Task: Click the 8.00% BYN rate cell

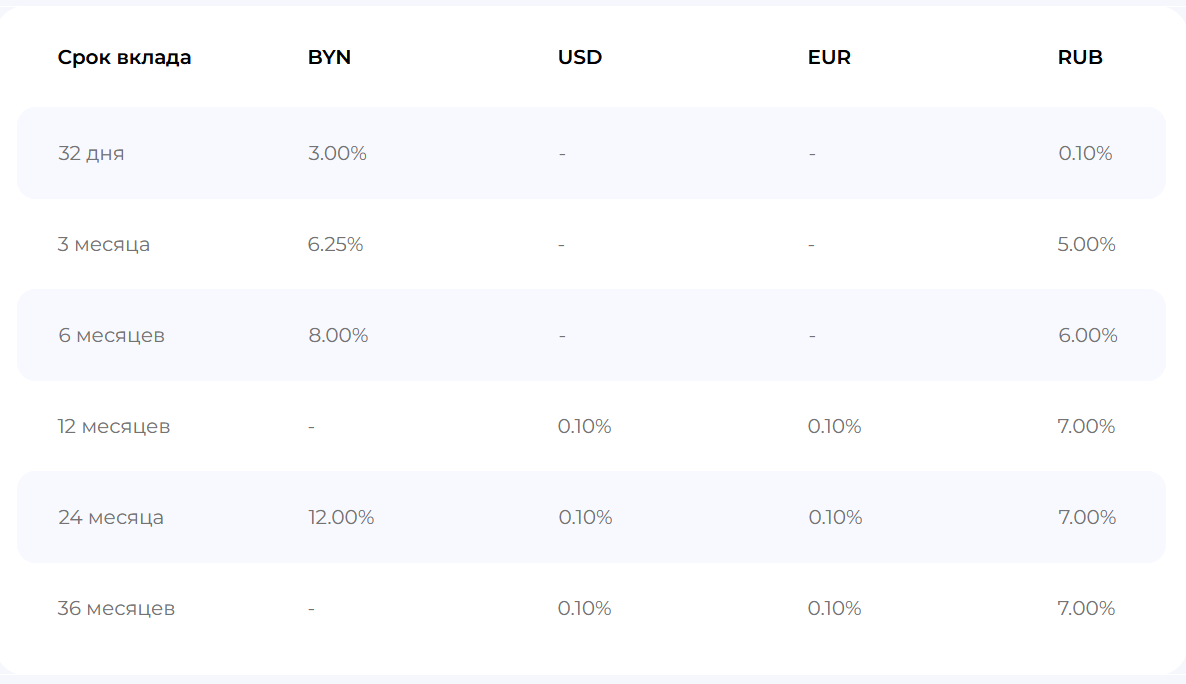Action: coord(338,335)
